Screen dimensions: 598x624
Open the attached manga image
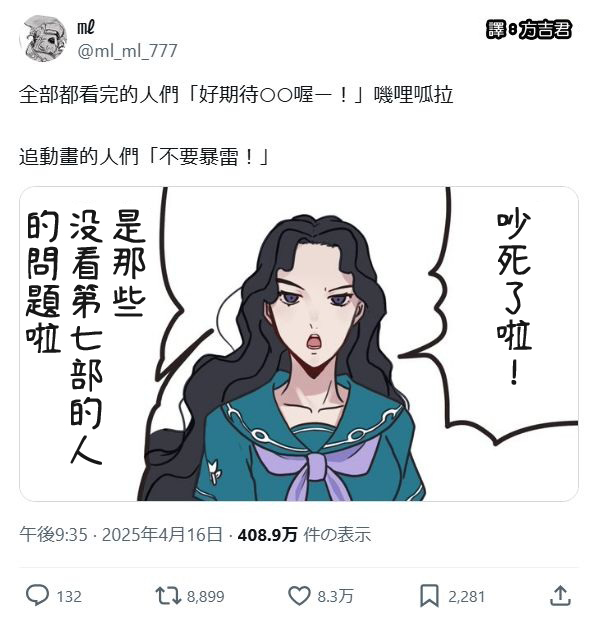(x=299, y=344)
